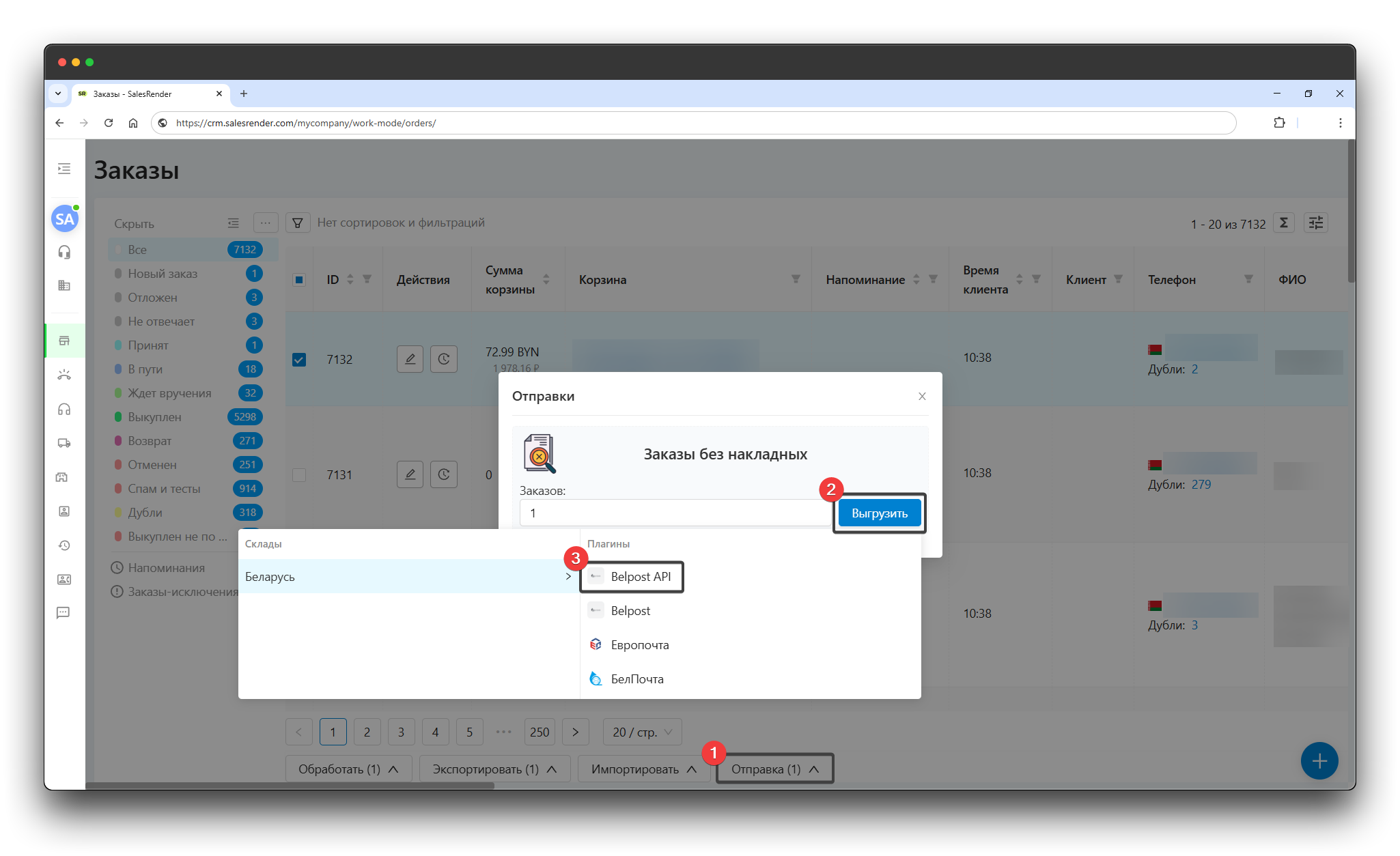Expand the Беларусь warehouse submenu
Viewport: 1400px width, 856px height.
[x=408, y=576]
